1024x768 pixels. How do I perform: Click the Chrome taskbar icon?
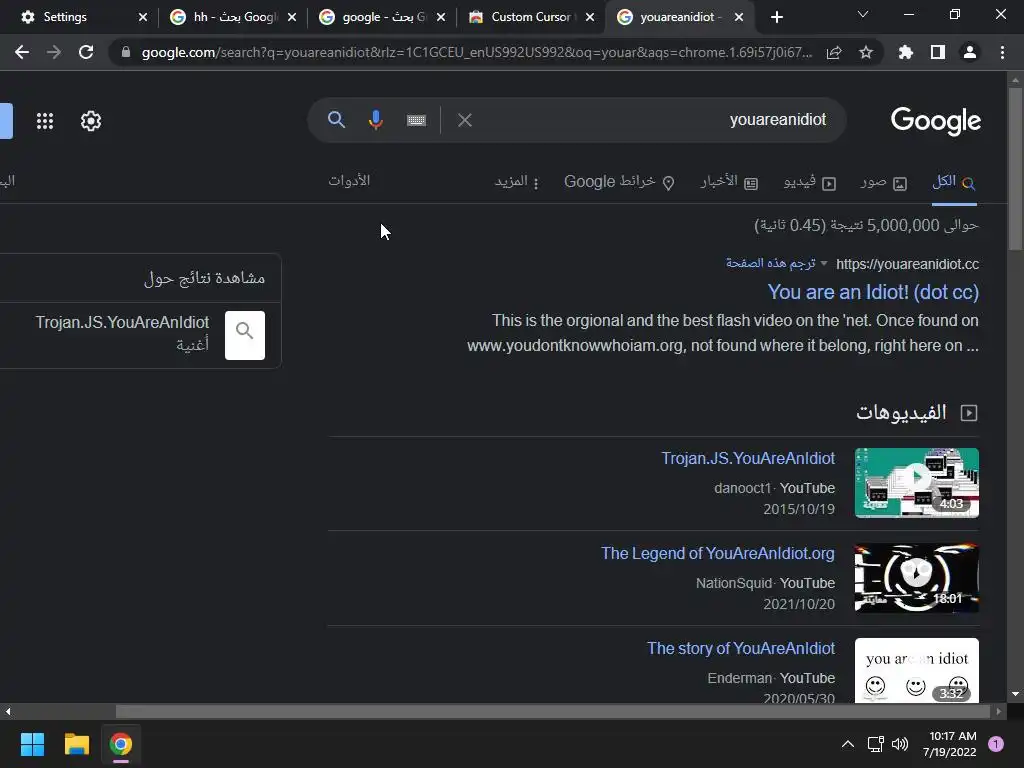coord(121,744)
